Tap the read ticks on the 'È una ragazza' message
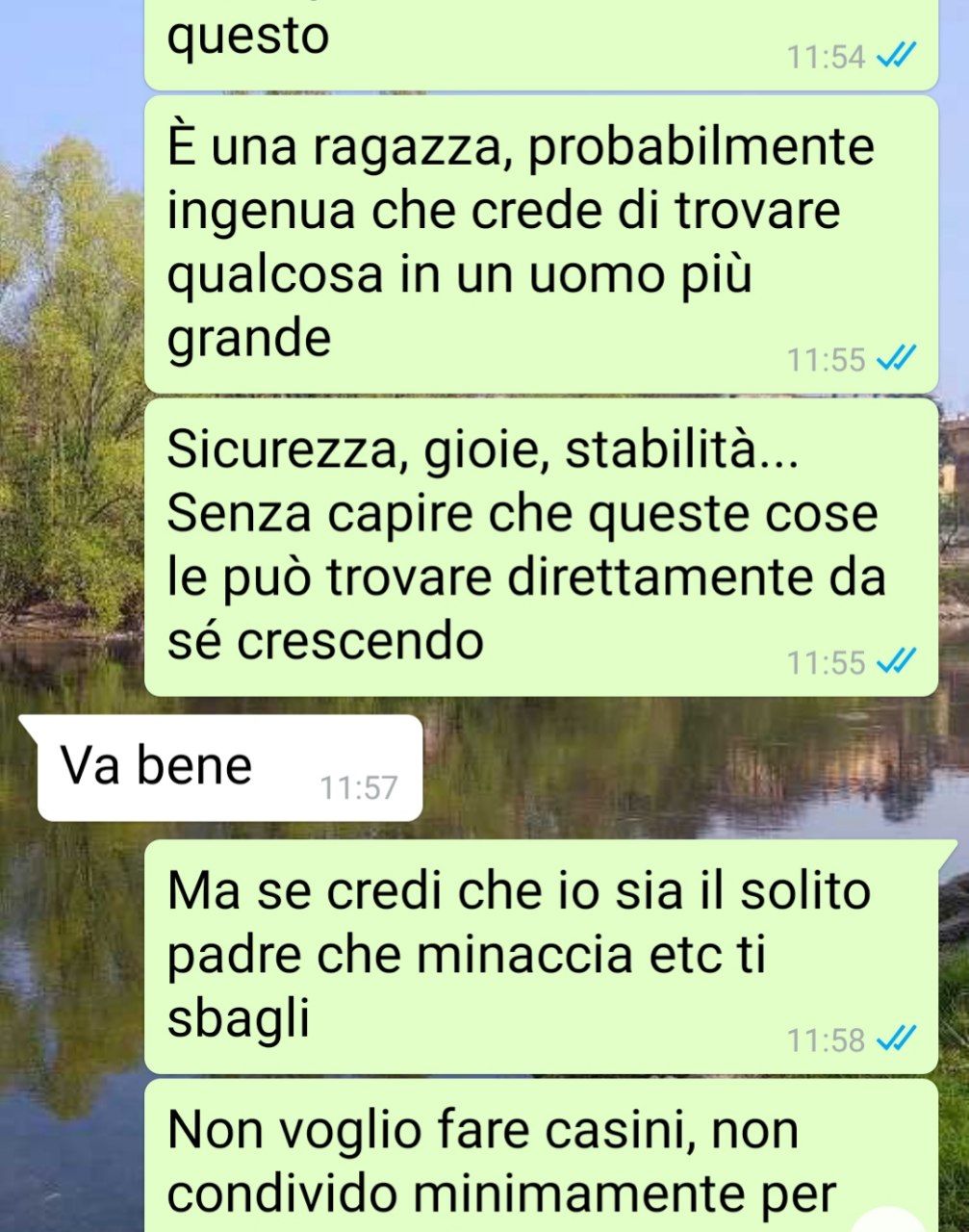 895,359
